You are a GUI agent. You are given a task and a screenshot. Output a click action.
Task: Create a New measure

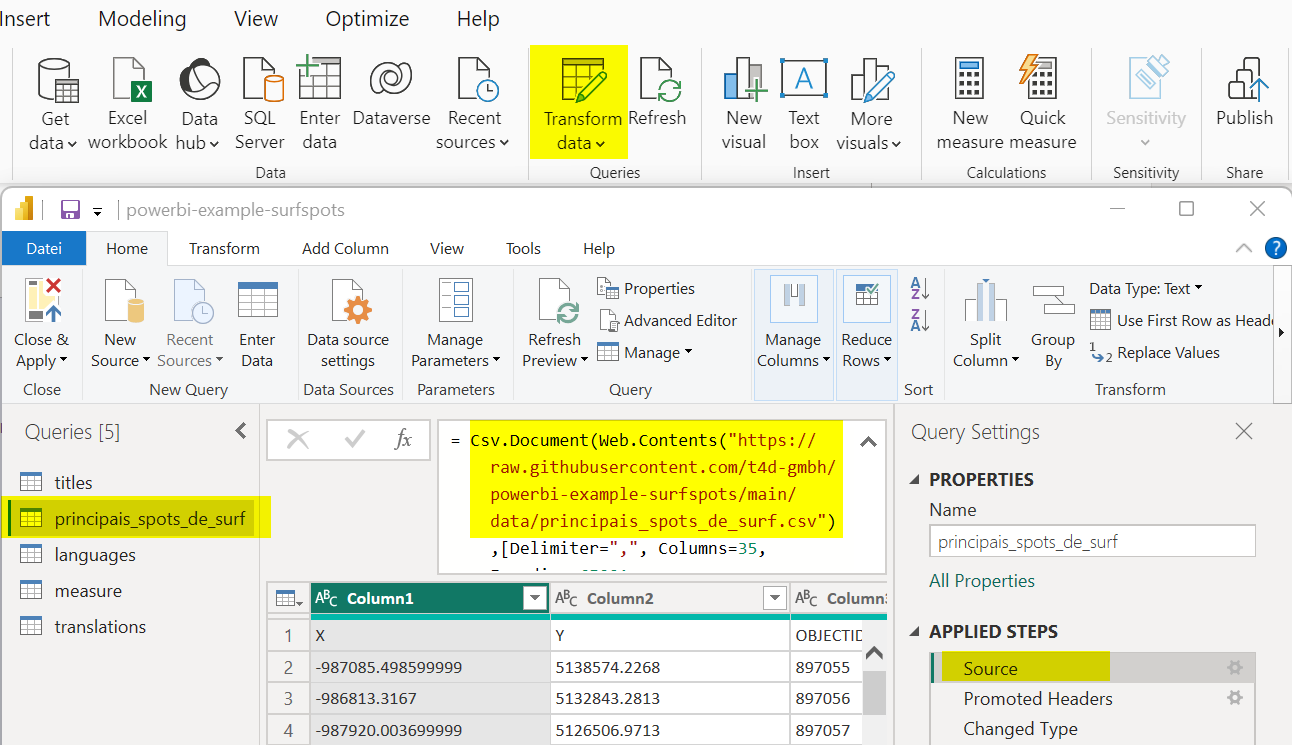point(970,105)
